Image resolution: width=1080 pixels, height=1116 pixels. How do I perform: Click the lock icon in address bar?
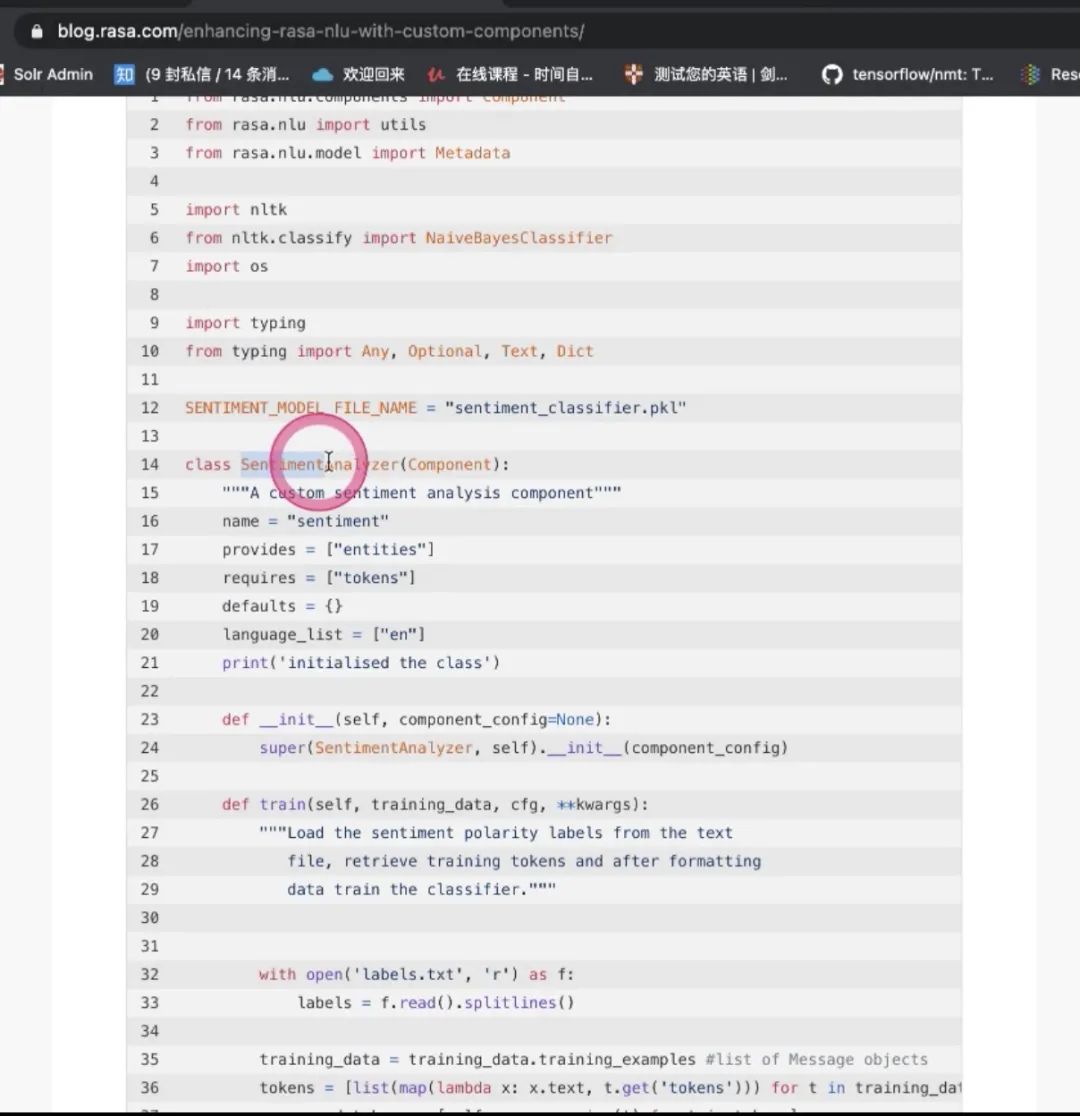(37, 31)
